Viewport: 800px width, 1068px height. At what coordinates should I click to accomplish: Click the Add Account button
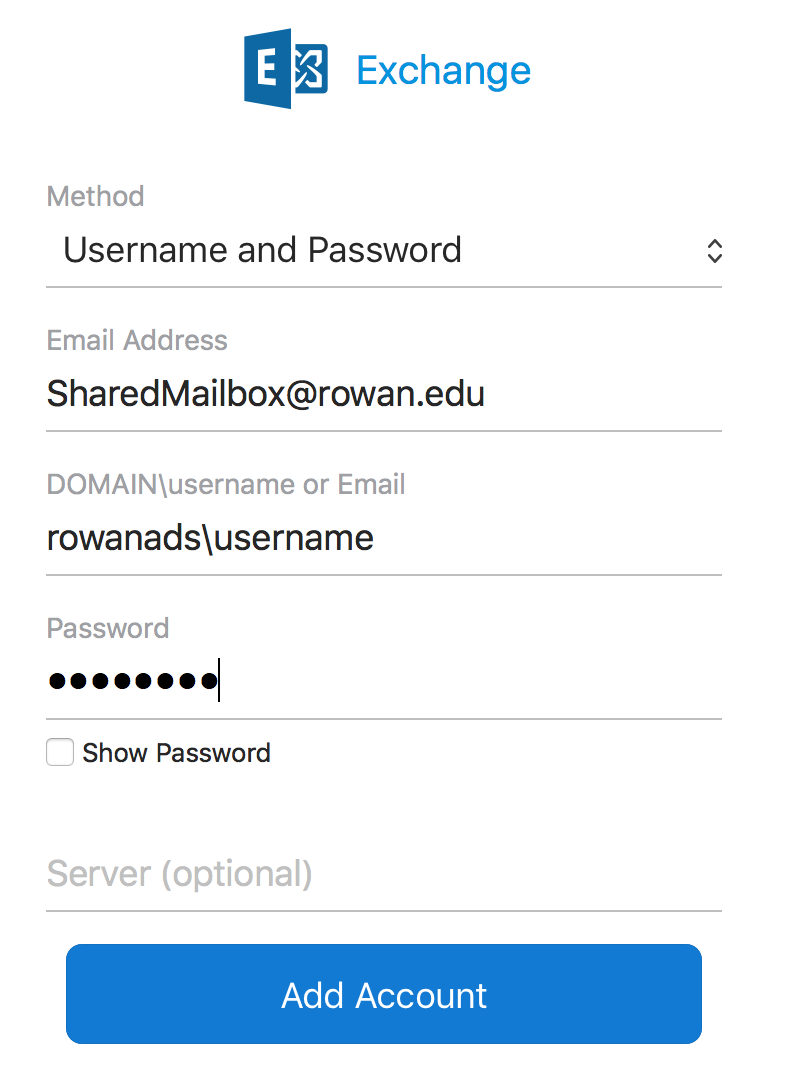coord(384,994)
